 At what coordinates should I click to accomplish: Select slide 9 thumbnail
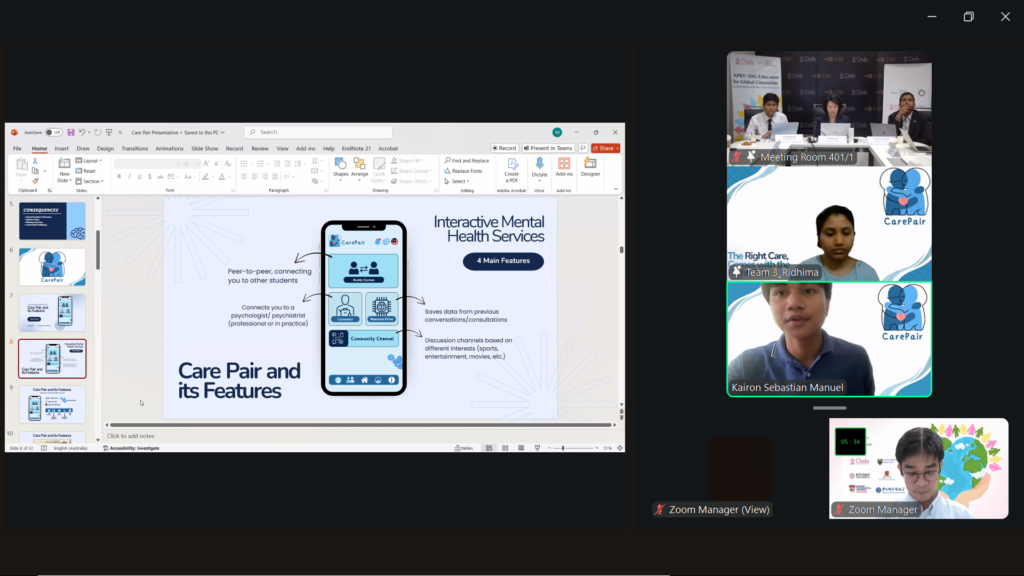coord(52,405)
